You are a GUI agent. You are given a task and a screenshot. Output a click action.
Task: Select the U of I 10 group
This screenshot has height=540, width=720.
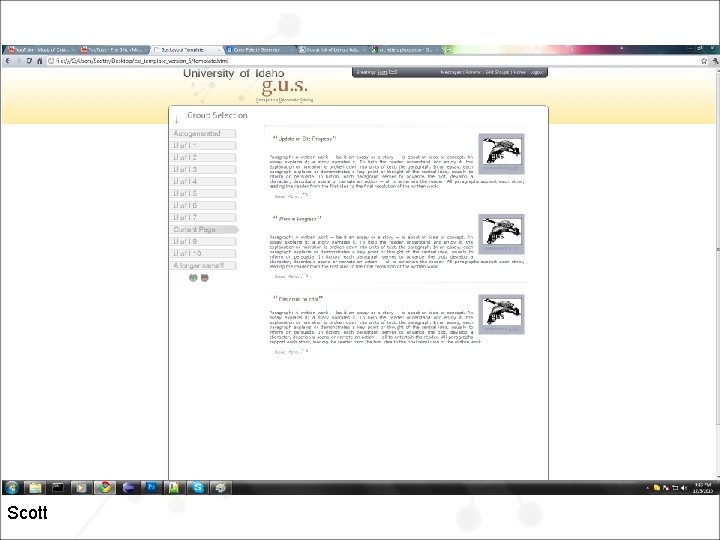(x=203, y=253)
